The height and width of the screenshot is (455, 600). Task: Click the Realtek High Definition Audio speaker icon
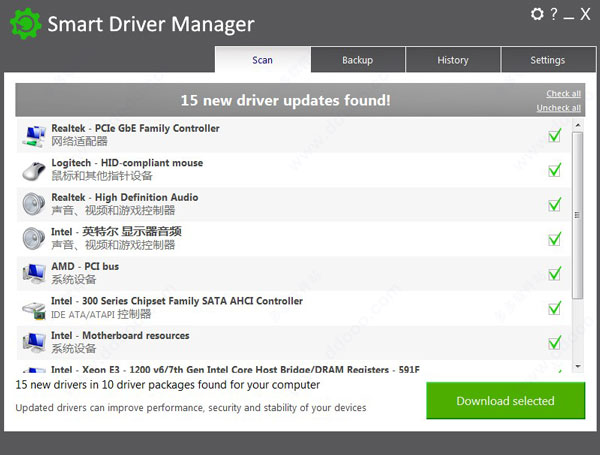34,204
